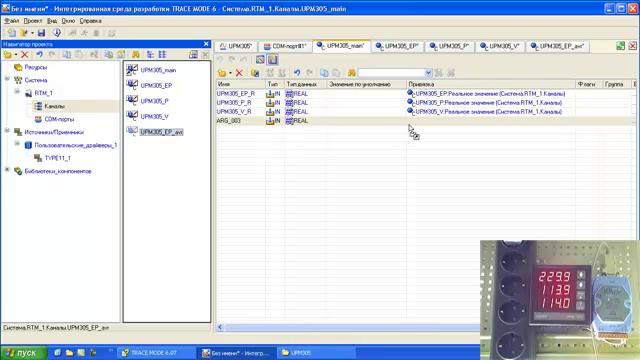This screenshot has width=640, height=360.
Task: Click the create argument icon in editor toolbar
Action: pos(222,73)
